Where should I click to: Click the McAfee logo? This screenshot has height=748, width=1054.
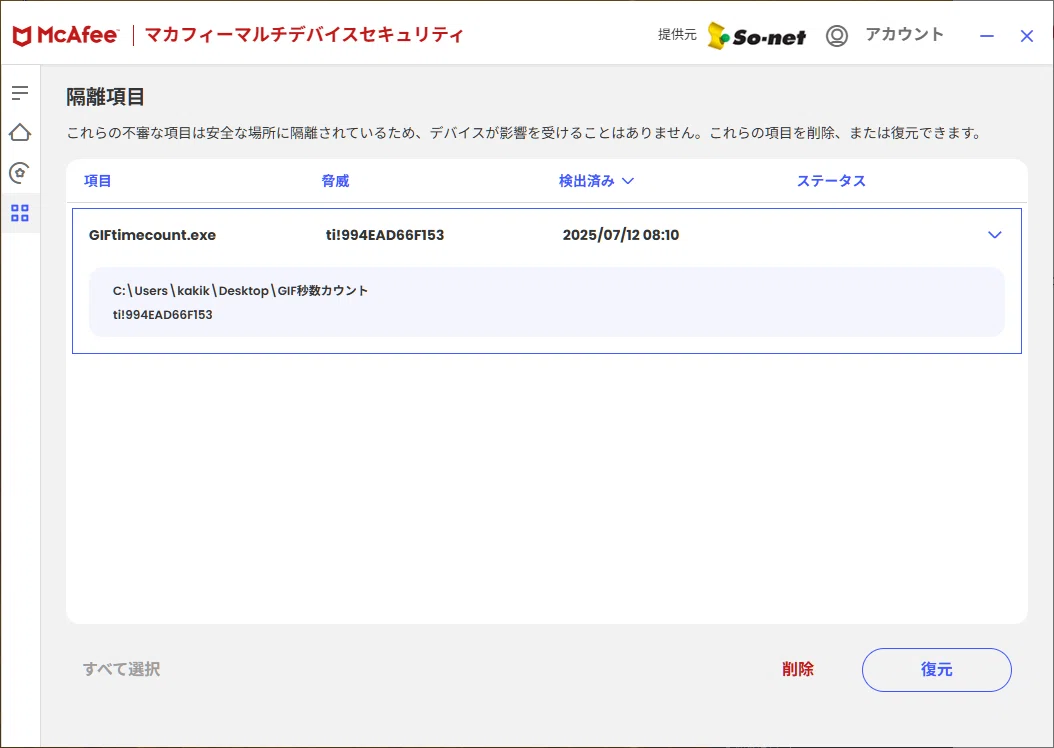pyautogui.click(x=65, y=35)
